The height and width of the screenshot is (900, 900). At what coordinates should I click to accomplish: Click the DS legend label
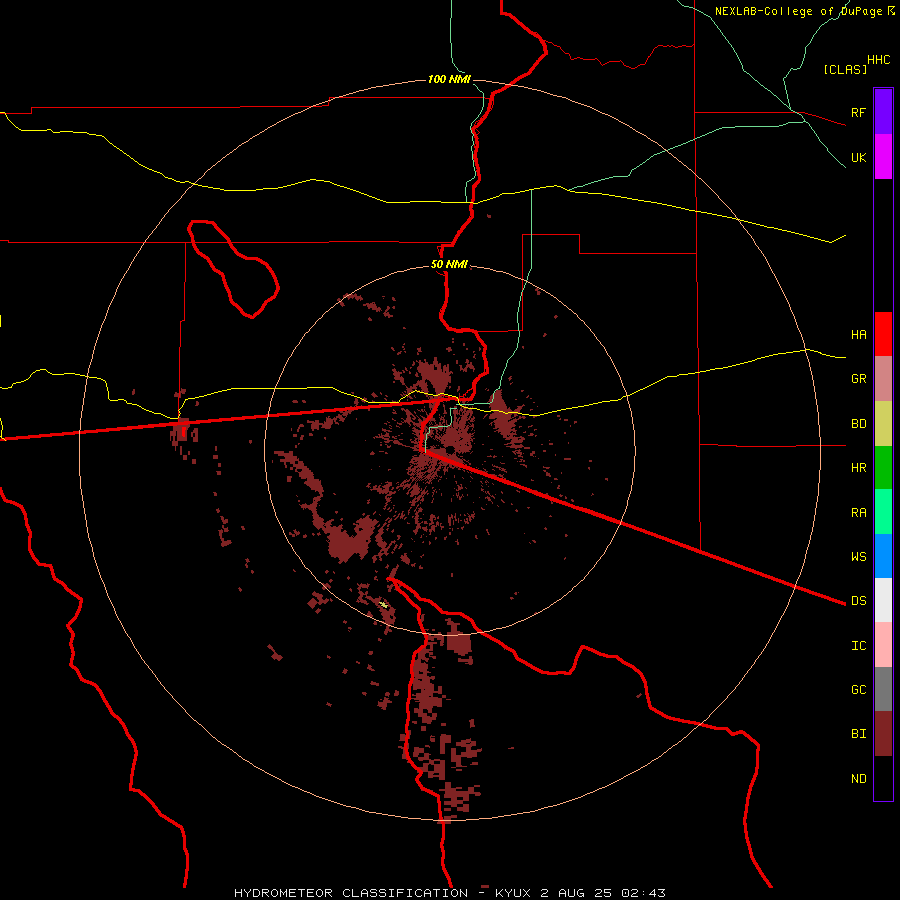point(858,600)
